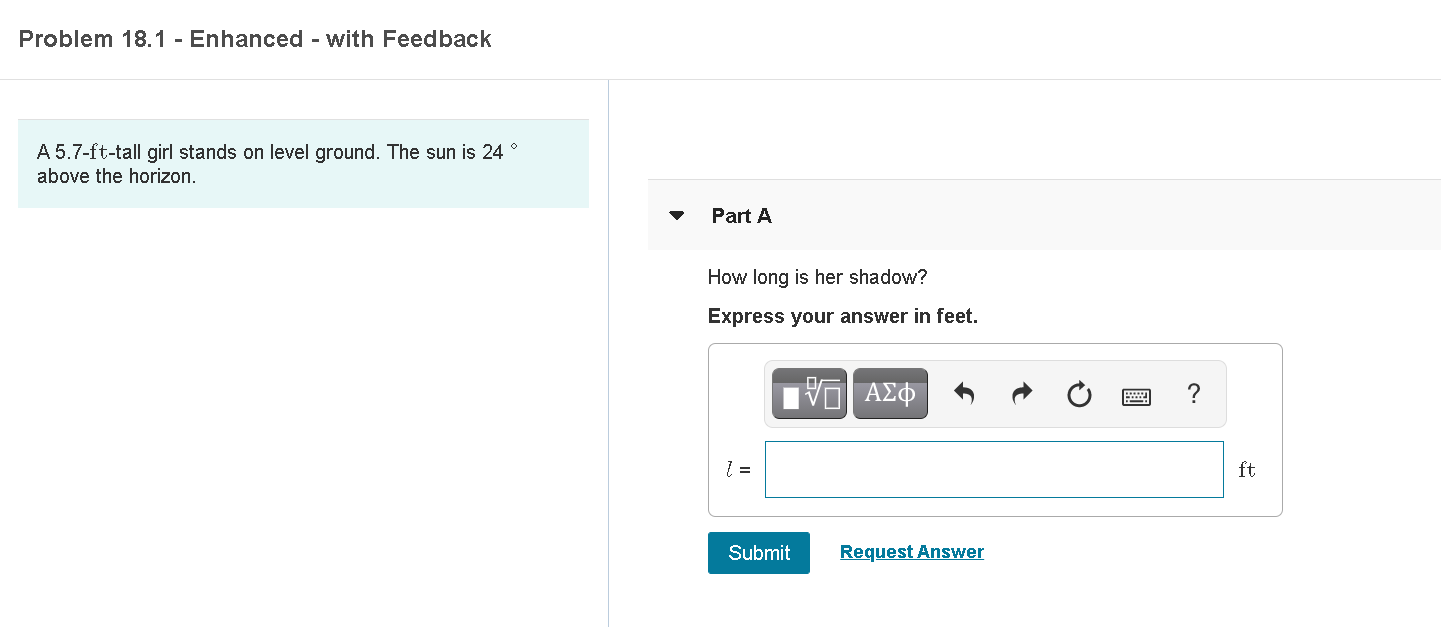Collapse Part A using the triangle arrow

coord(677,216)
